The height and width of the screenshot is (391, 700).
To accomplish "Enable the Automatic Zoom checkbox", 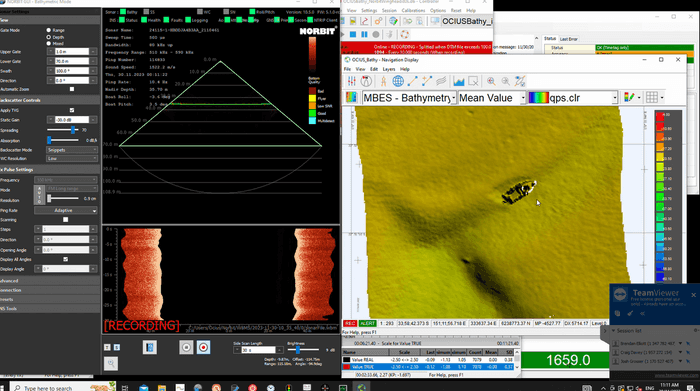I will (72, 89).
